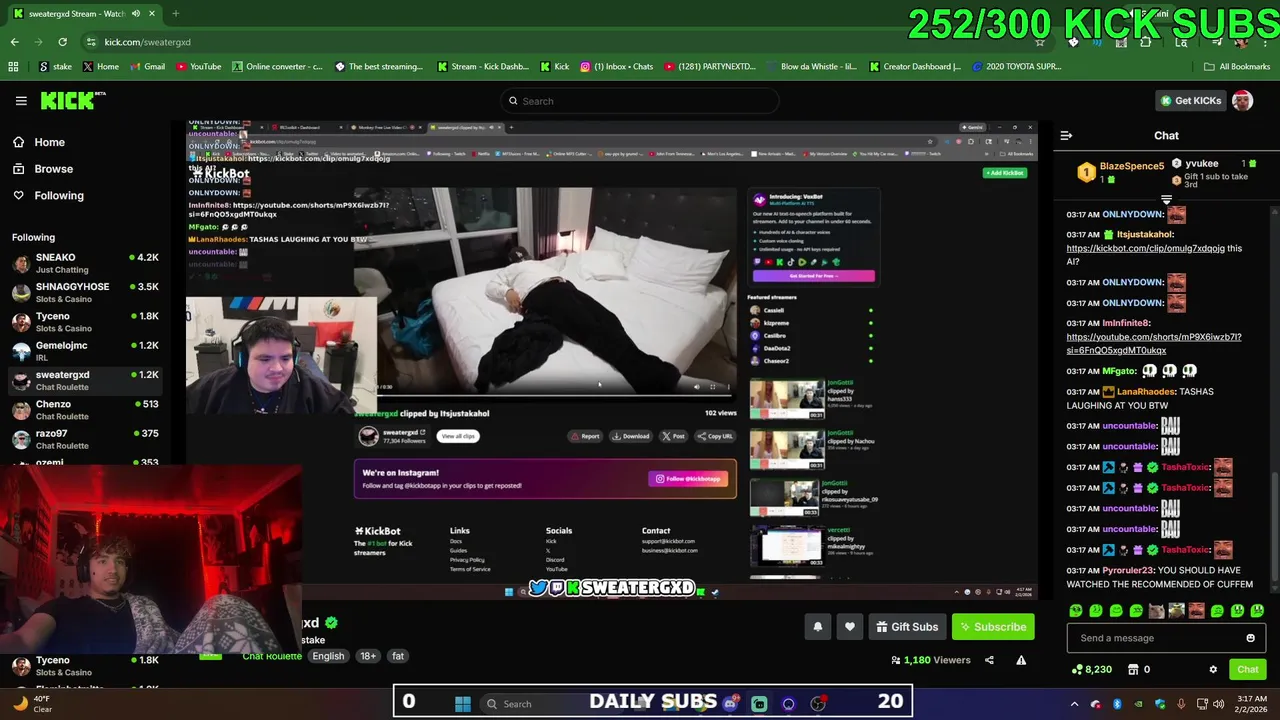Click the user profile avatar
Screen dimensions: 1280x720
tap(1242, 101)
